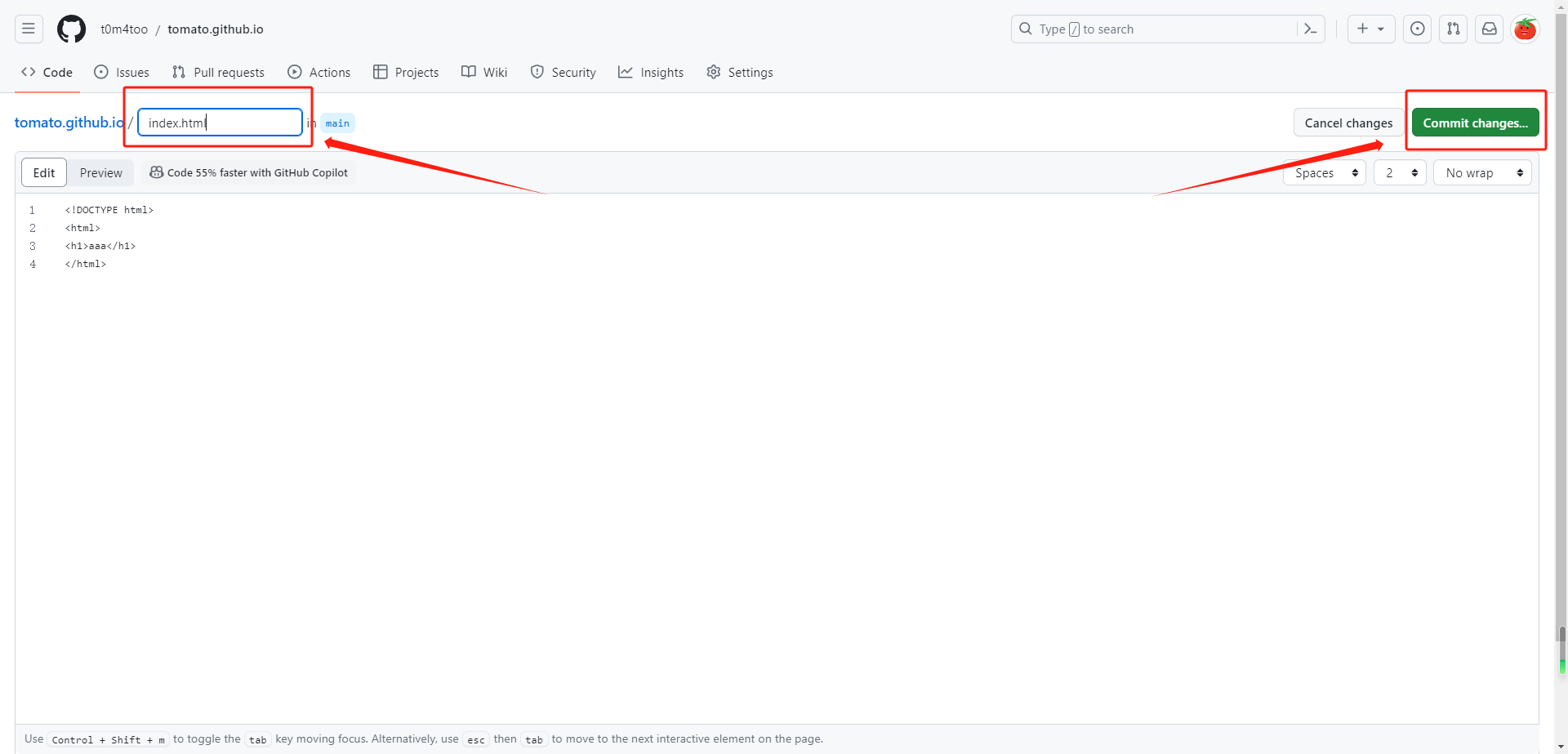The image size is (1568, 754).
Task: Open the notifications inbox icon
Action: (1489, 29)
